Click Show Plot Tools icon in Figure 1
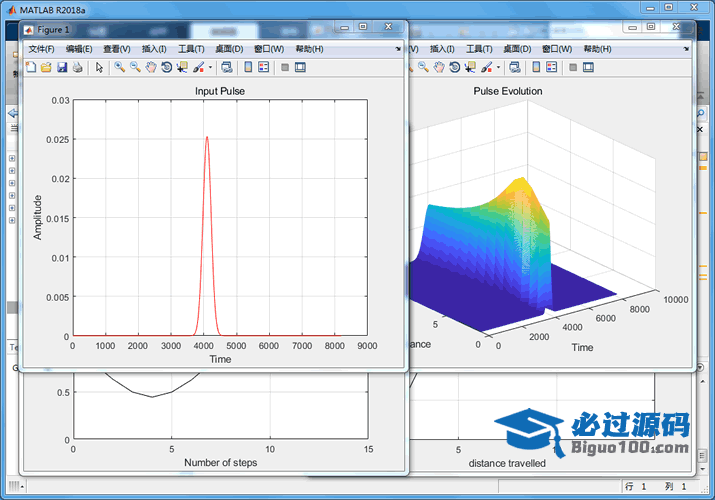 click(x=300, y=67)
